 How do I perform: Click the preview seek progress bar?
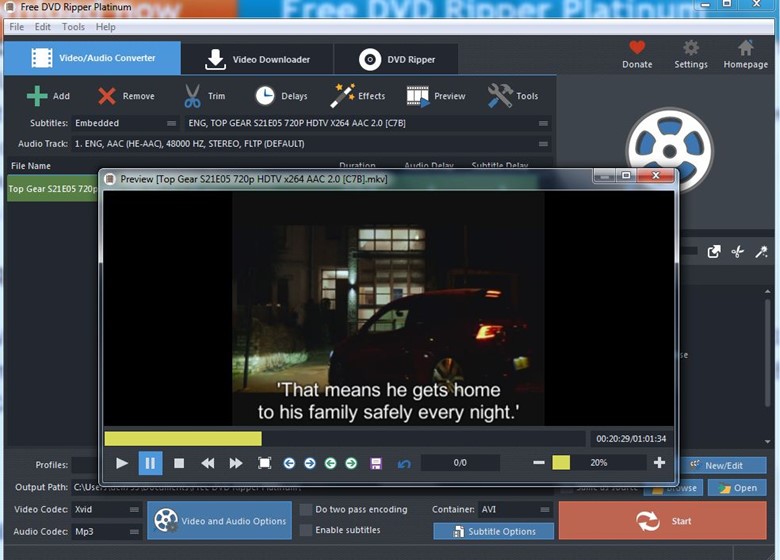pyautogui.click(x=344, y=439)
